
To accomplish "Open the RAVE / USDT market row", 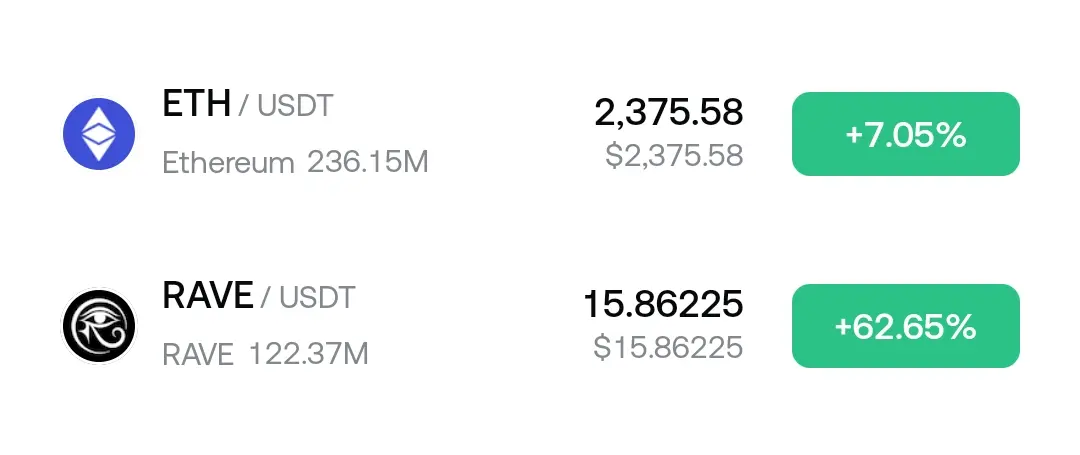I will pos(540,326).
